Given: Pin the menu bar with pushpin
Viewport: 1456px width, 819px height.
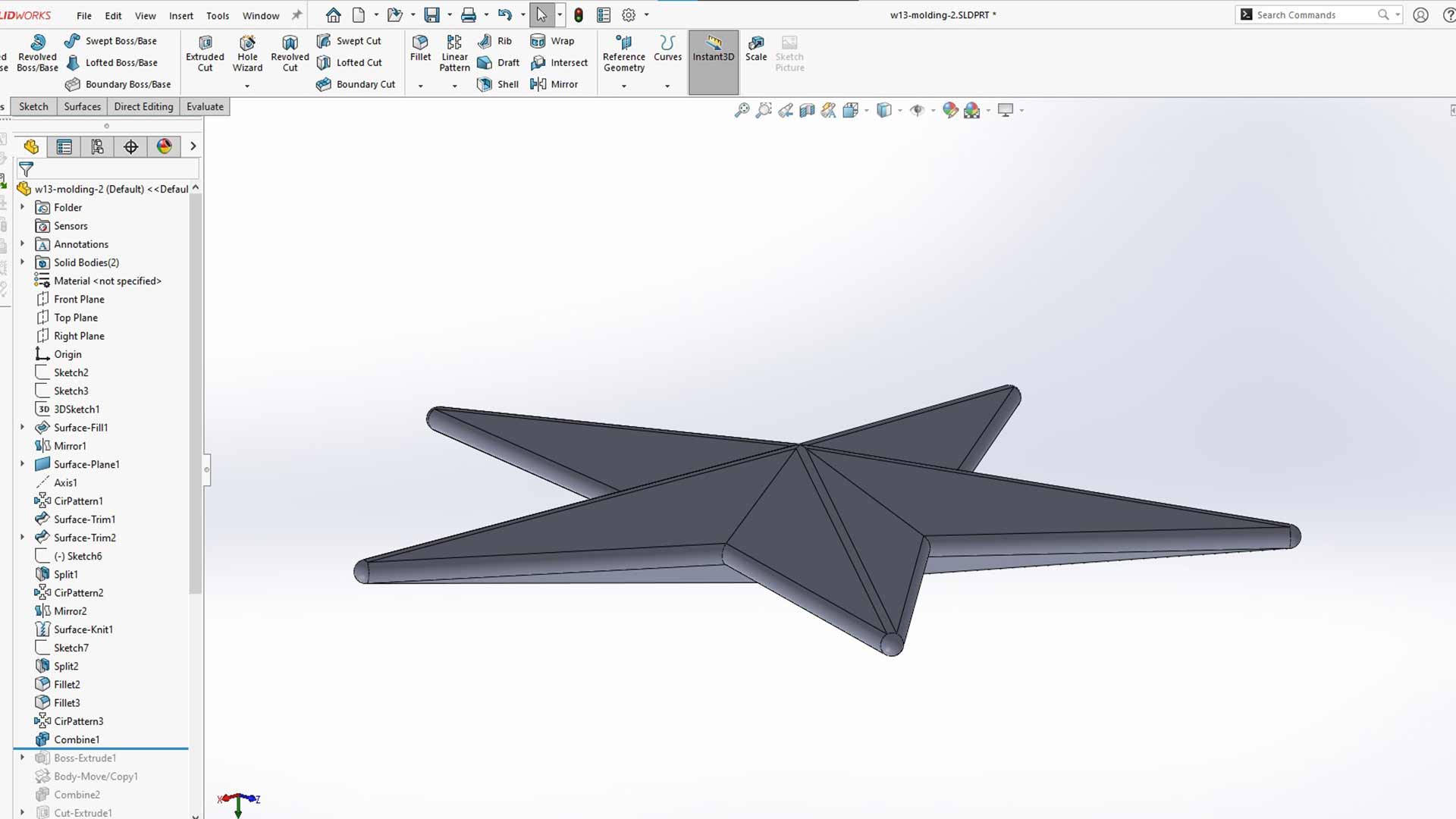Looking at the screenshot, I should click(297, 15).
